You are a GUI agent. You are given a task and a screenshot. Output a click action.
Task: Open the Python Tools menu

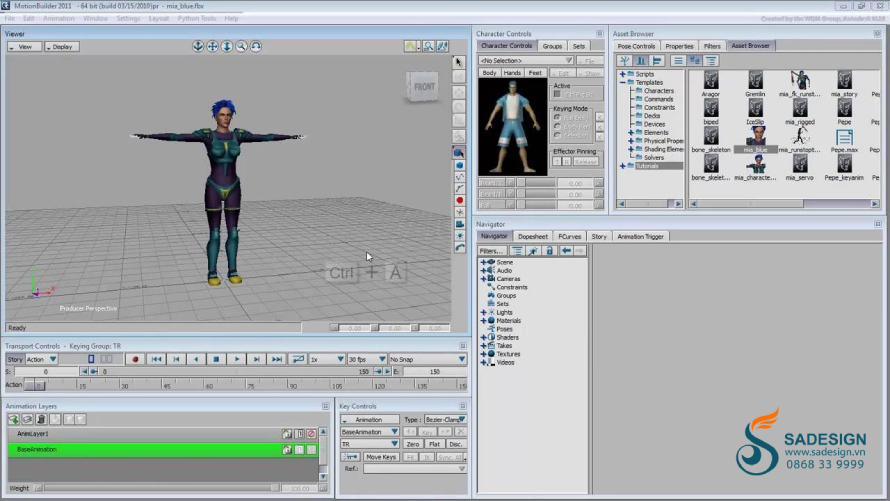(196, 19)
